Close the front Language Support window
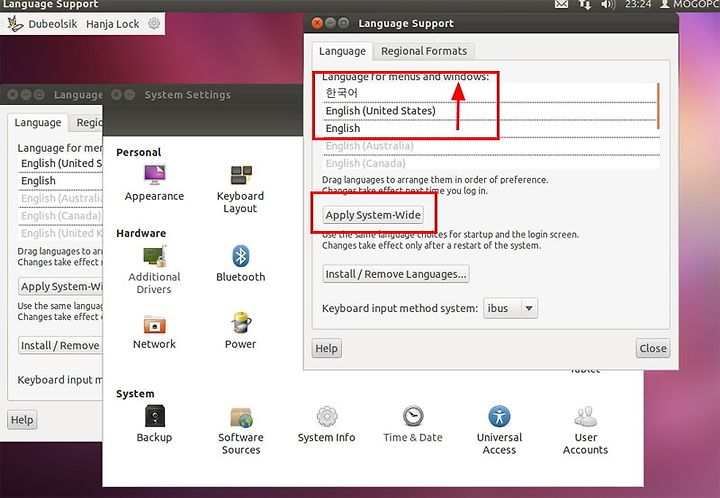This screenshot has height=498, width=720. tap(317, 23)
